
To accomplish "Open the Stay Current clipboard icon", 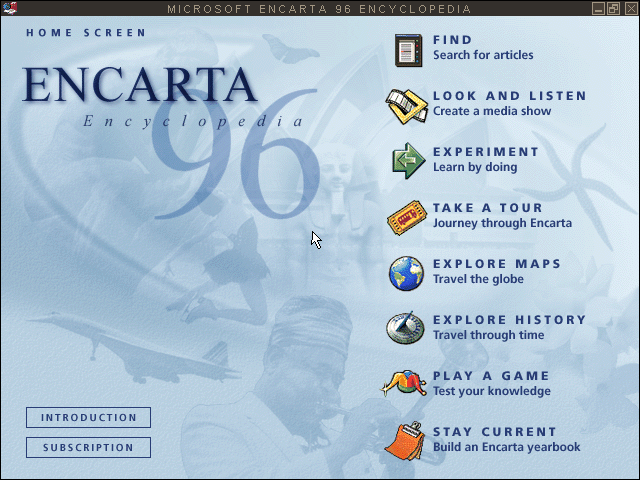I will [x=405, y=441].
